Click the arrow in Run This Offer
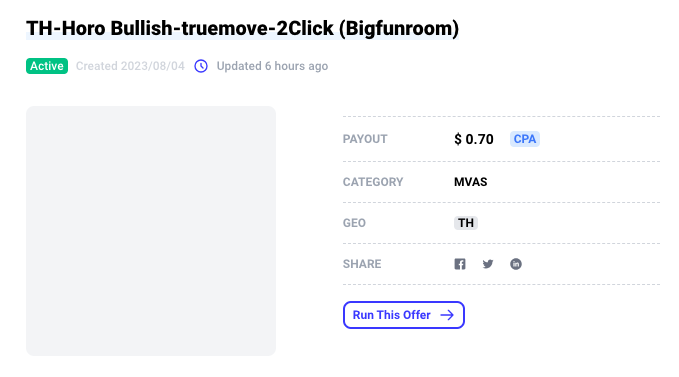The height and width of the screenshot is (377, 679). [x=447, y=315]
